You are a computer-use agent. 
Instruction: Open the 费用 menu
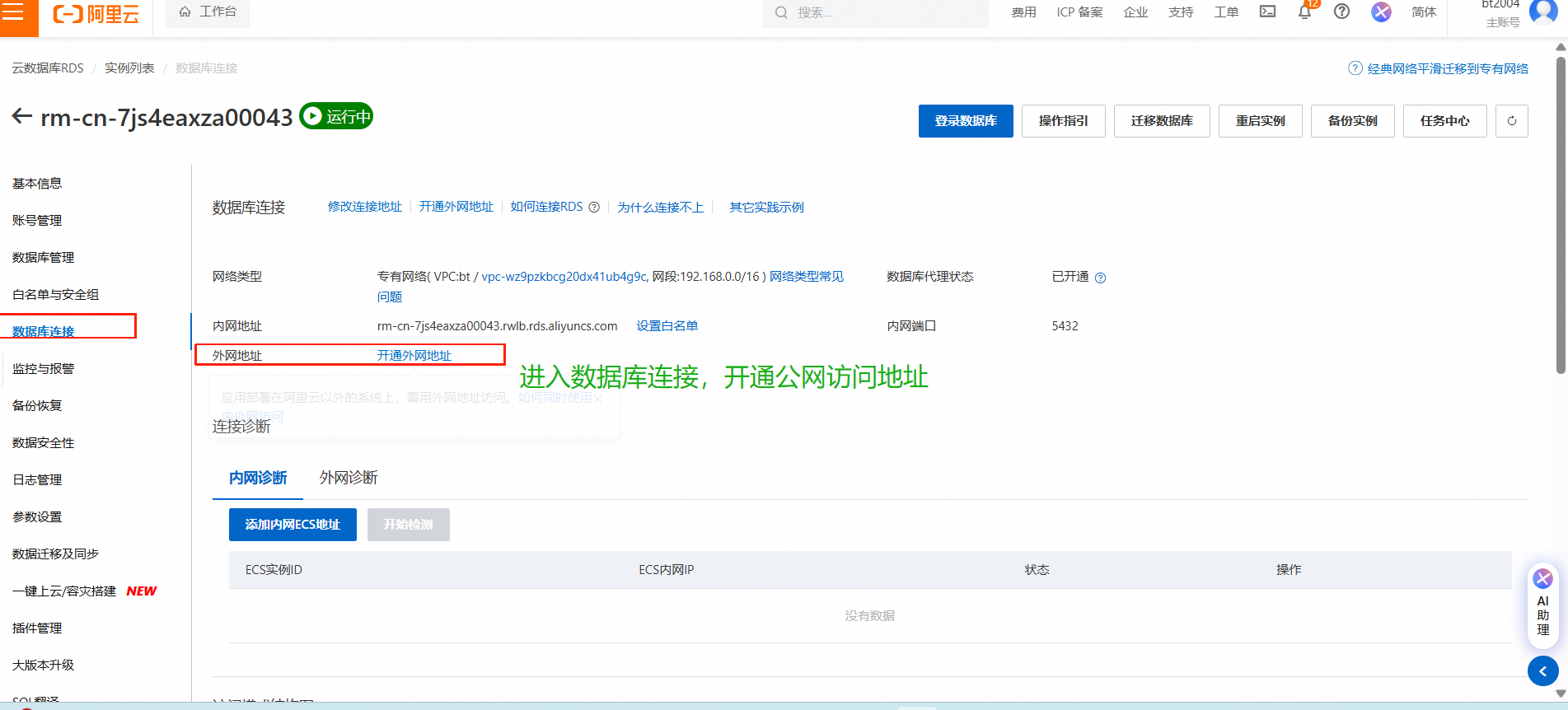point(1023,12)
